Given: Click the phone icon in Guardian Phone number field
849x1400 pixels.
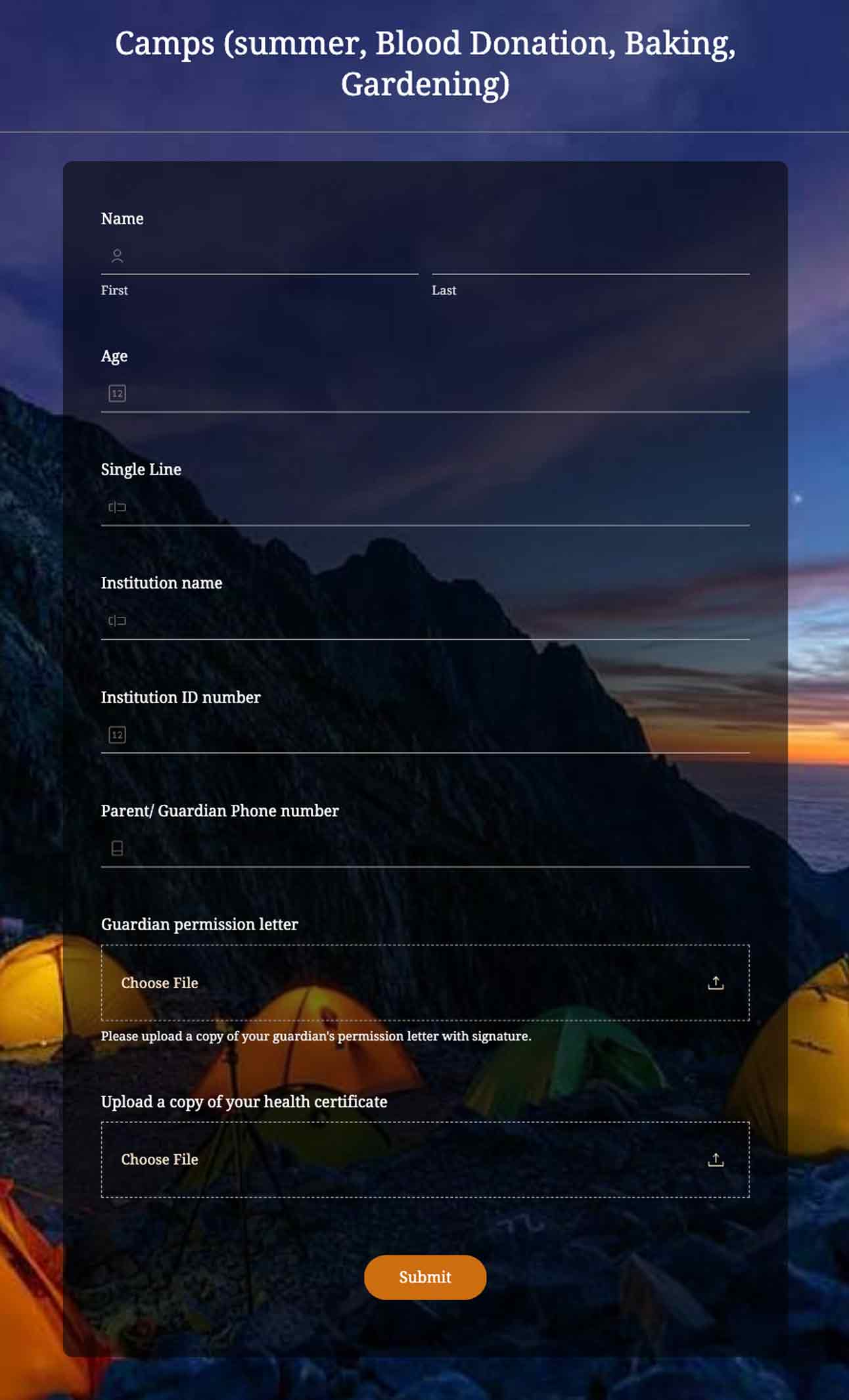Looking at the screenshot, I should [117, 848].
